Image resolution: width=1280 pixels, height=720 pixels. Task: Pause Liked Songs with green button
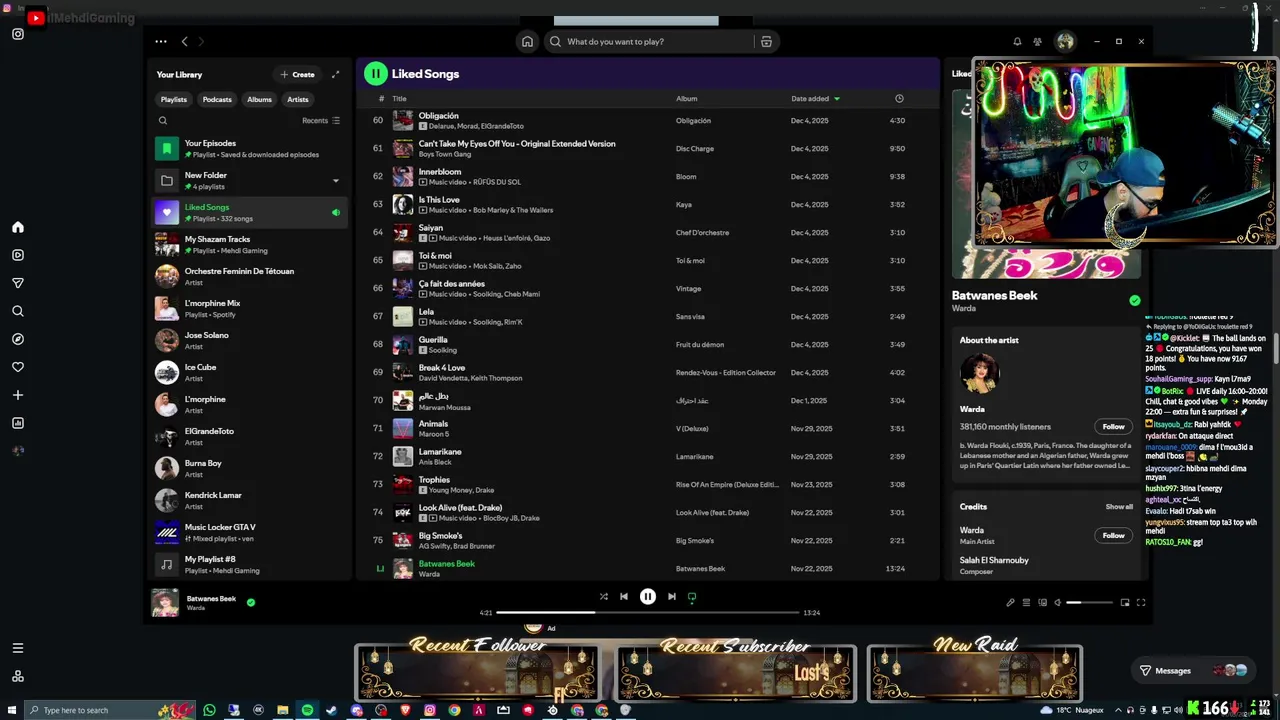375,73
